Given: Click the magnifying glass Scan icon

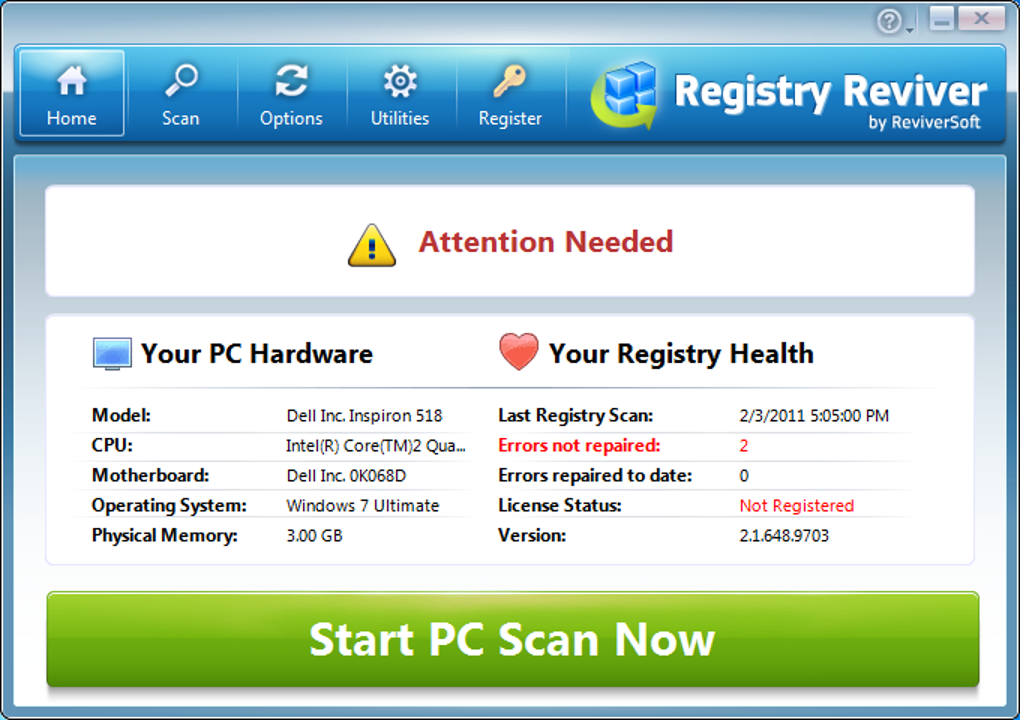Looking at the screenshot, I should click(x=181, y=81).
